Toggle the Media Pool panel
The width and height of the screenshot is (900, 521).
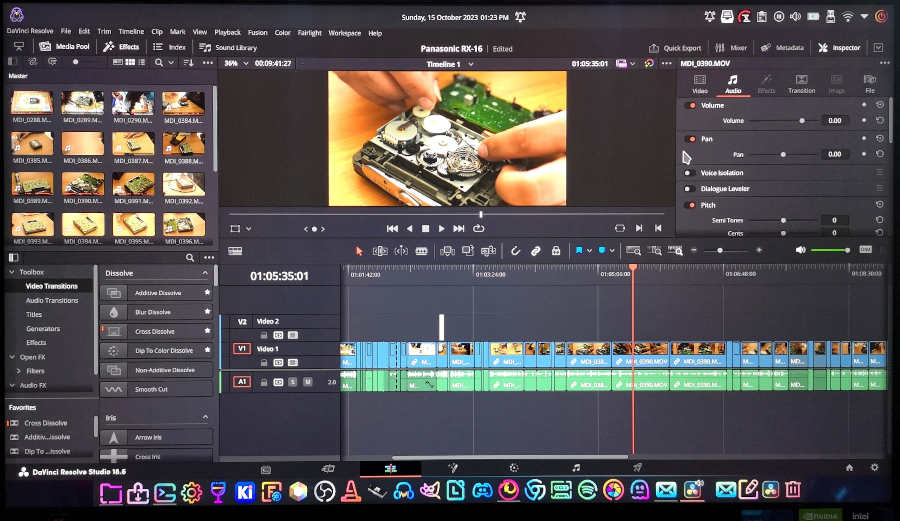[64, 46]
